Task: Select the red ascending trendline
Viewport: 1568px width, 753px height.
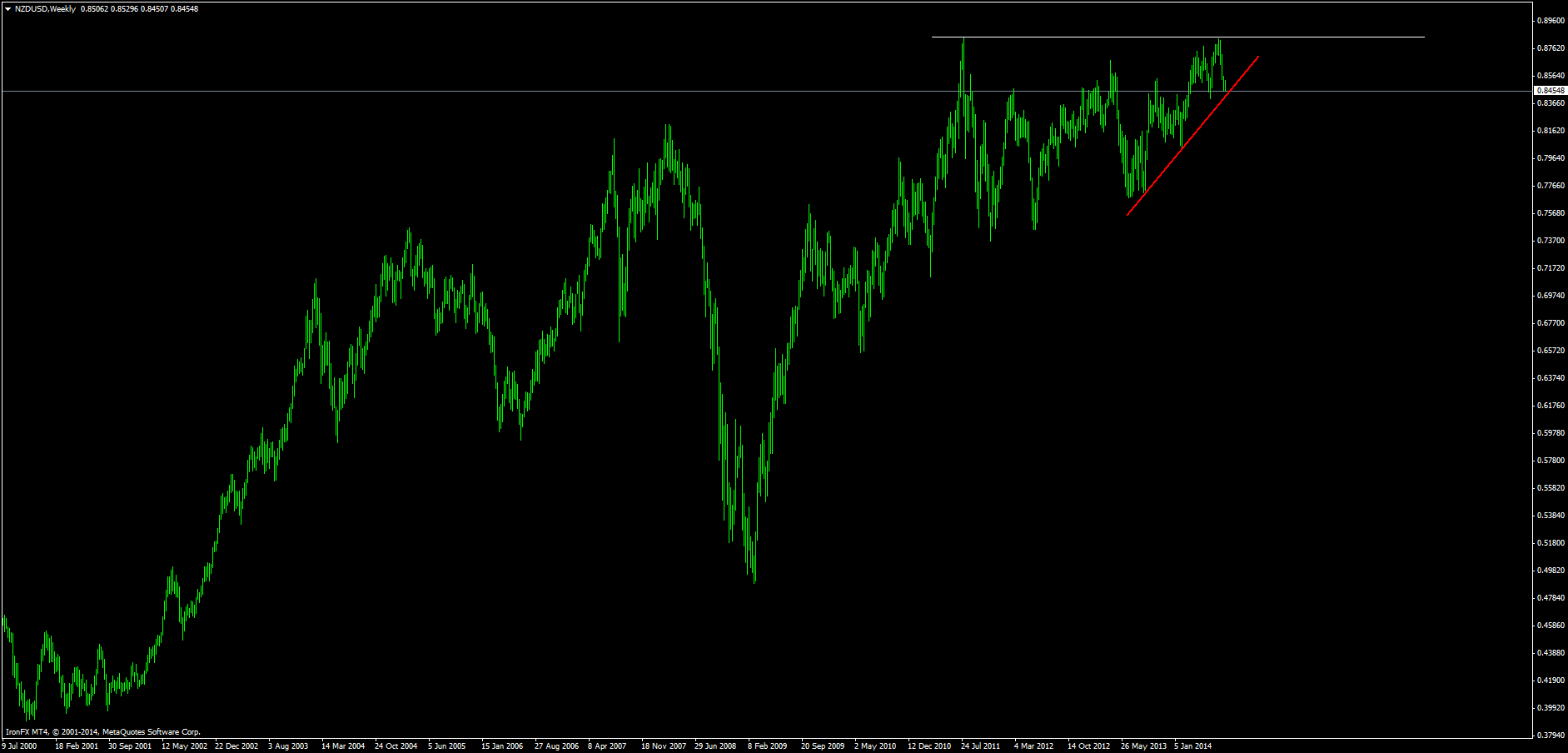Action: [x=1192, y=136]
